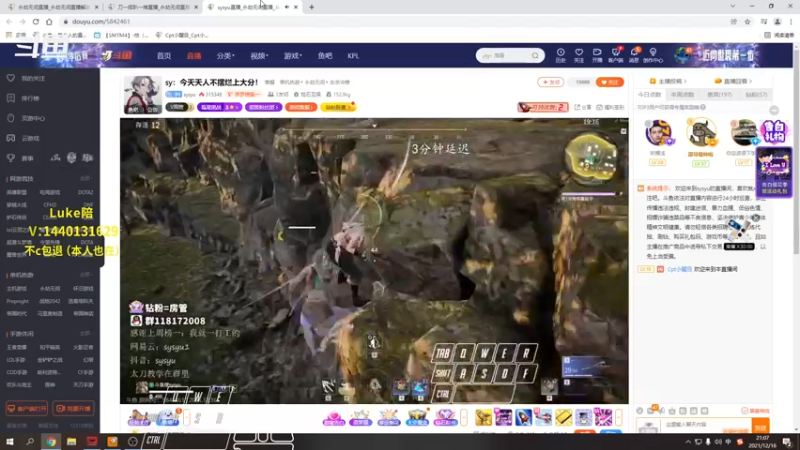Open the Windows Start menu
The image size is (800, 450).
10,442
